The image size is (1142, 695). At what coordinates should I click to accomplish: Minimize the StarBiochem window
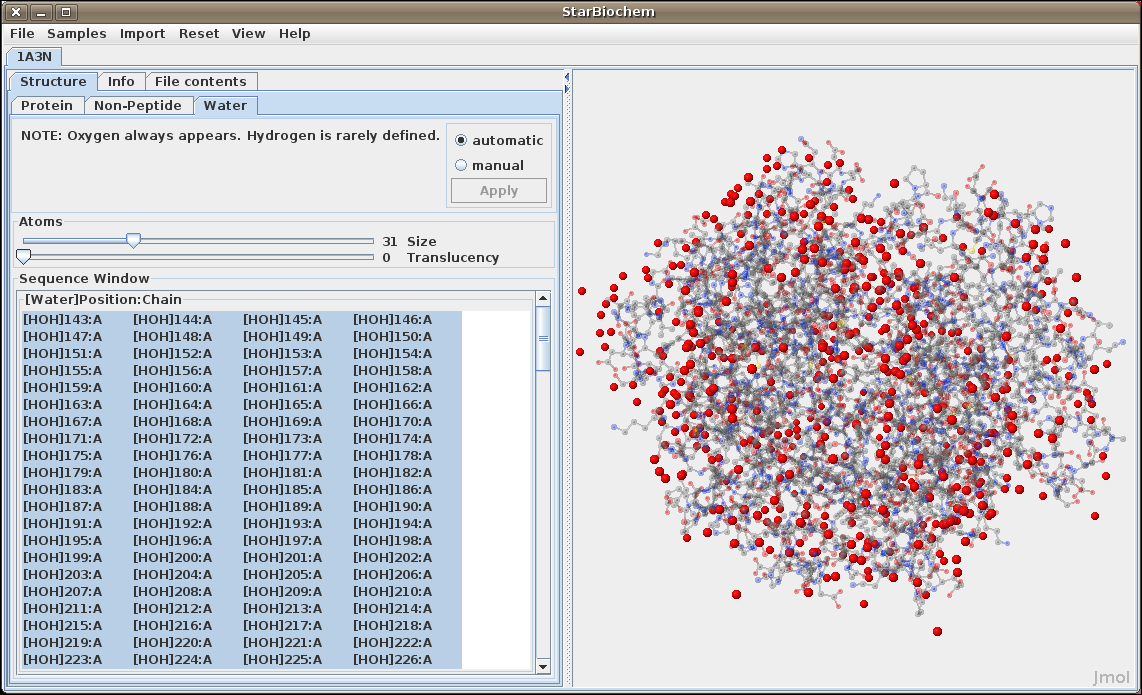tap(42, 12)
